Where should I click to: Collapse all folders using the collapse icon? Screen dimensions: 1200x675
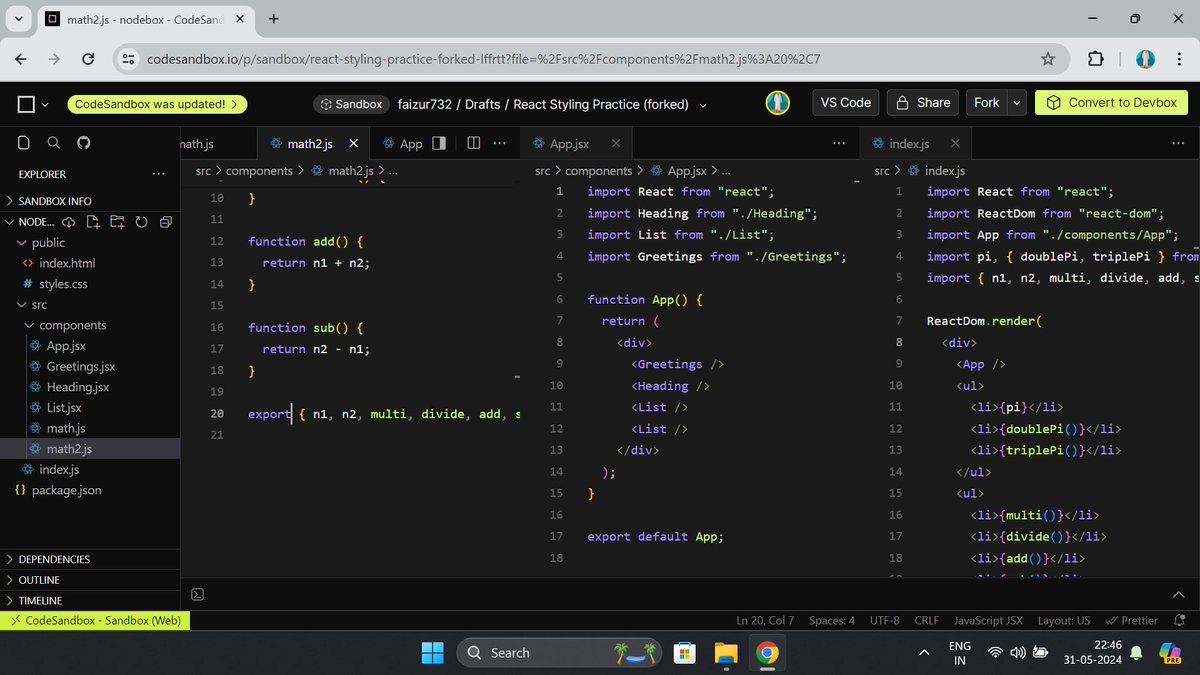coord(164,221)
